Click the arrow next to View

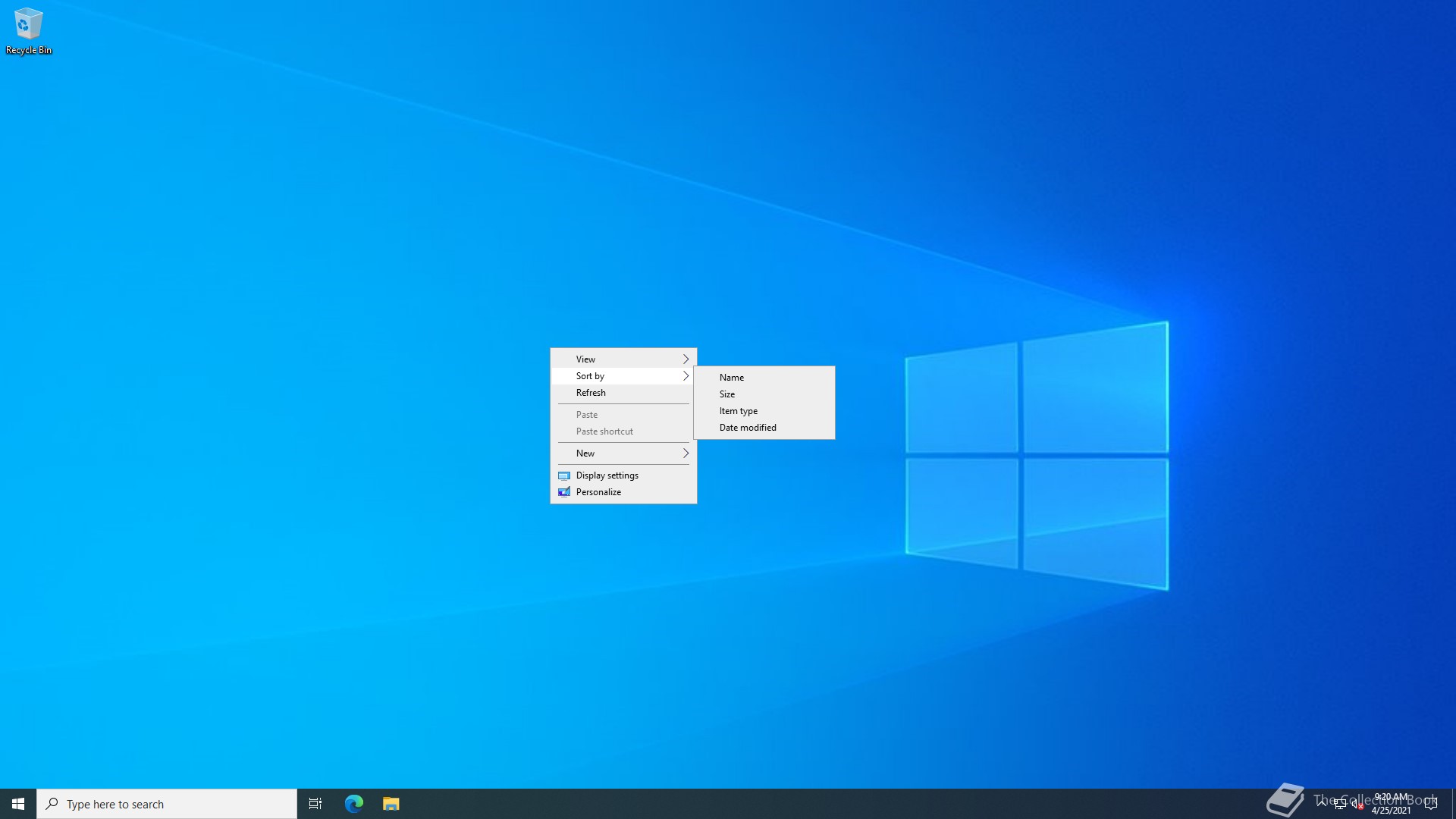point(686,359)
